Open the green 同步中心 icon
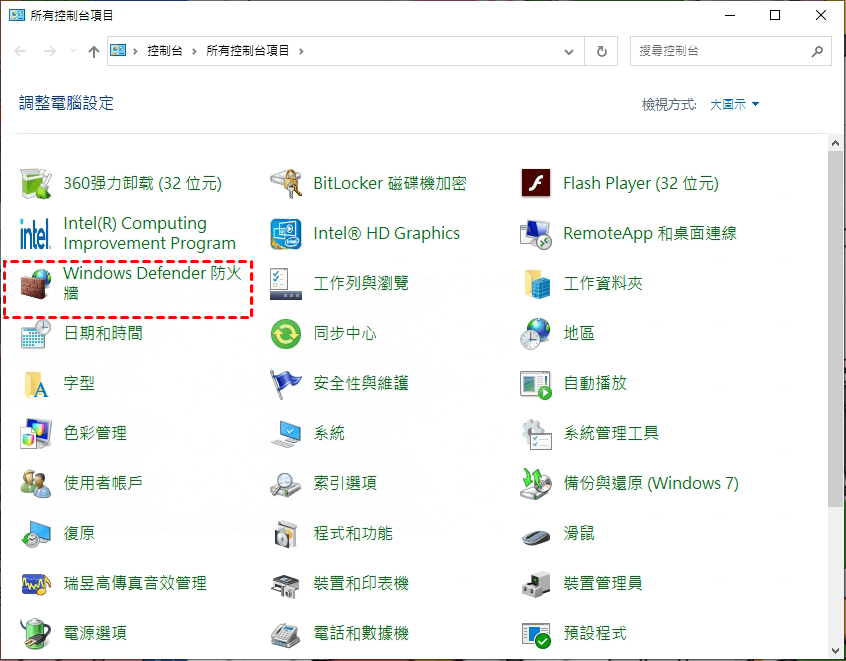Image resolution: width=846 pixels, height=661 pixels. coord(286,333)
